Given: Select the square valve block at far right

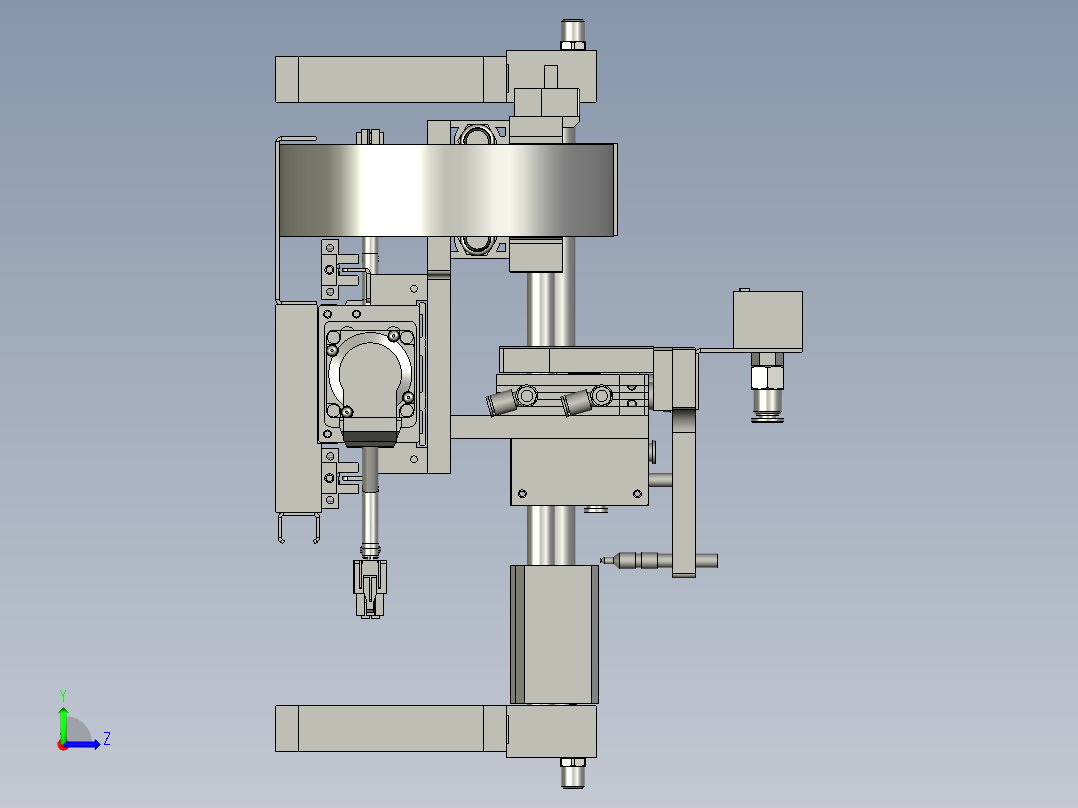Looking at the screenshot, I should tap(768, 320).
